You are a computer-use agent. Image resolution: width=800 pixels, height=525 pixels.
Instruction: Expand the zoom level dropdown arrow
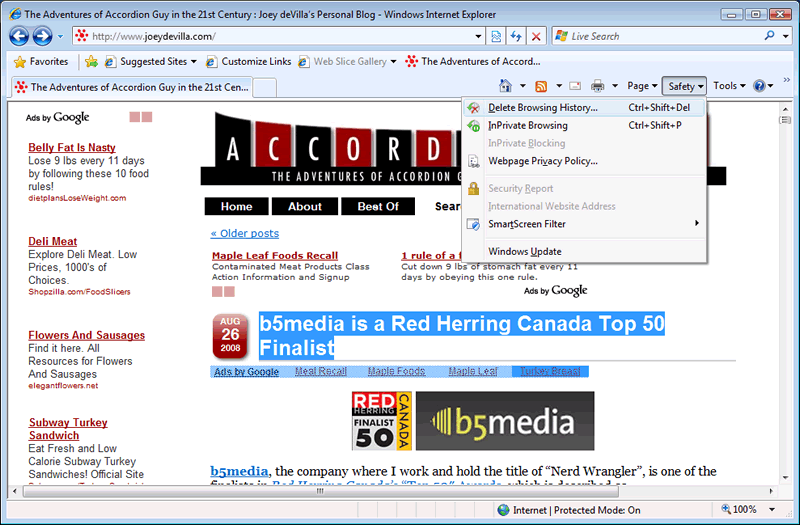(772, 509)
